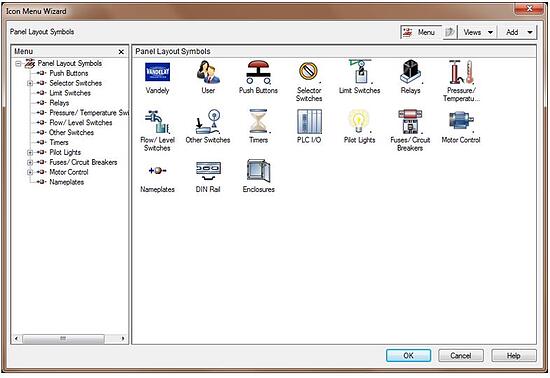Expand the Selector Switches tree node
The height and width of the screenshot is (378, 550).
click(30, 83)
